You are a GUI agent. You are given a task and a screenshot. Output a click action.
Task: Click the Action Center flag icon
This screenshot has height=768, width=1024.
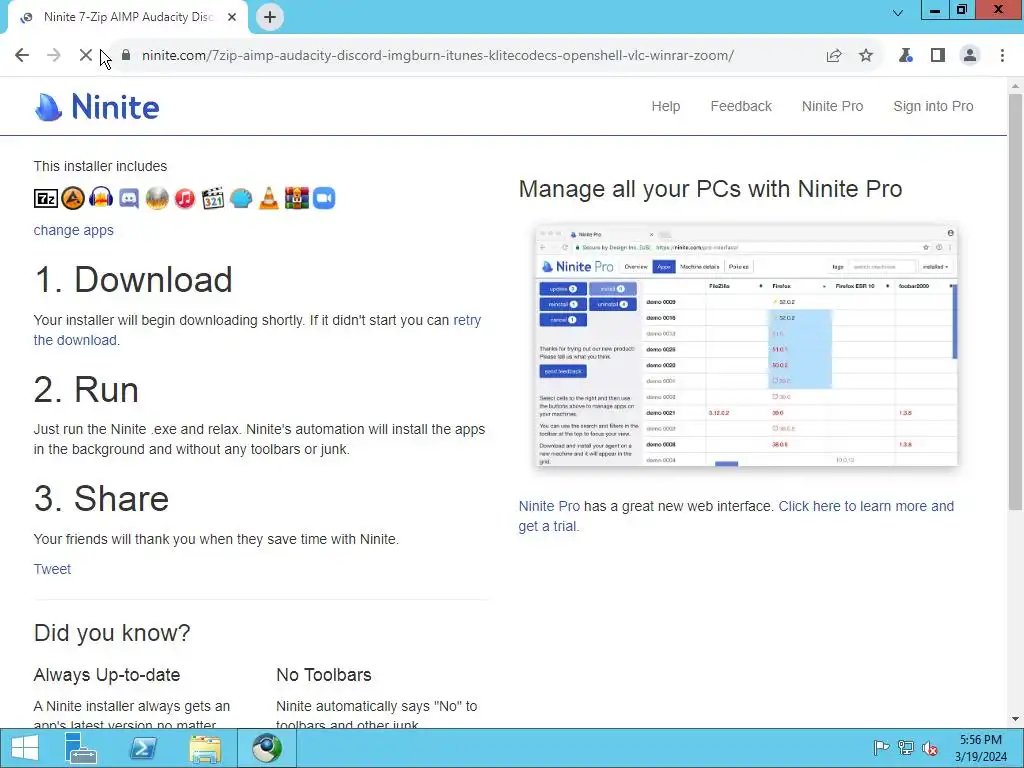pos(881,748)
